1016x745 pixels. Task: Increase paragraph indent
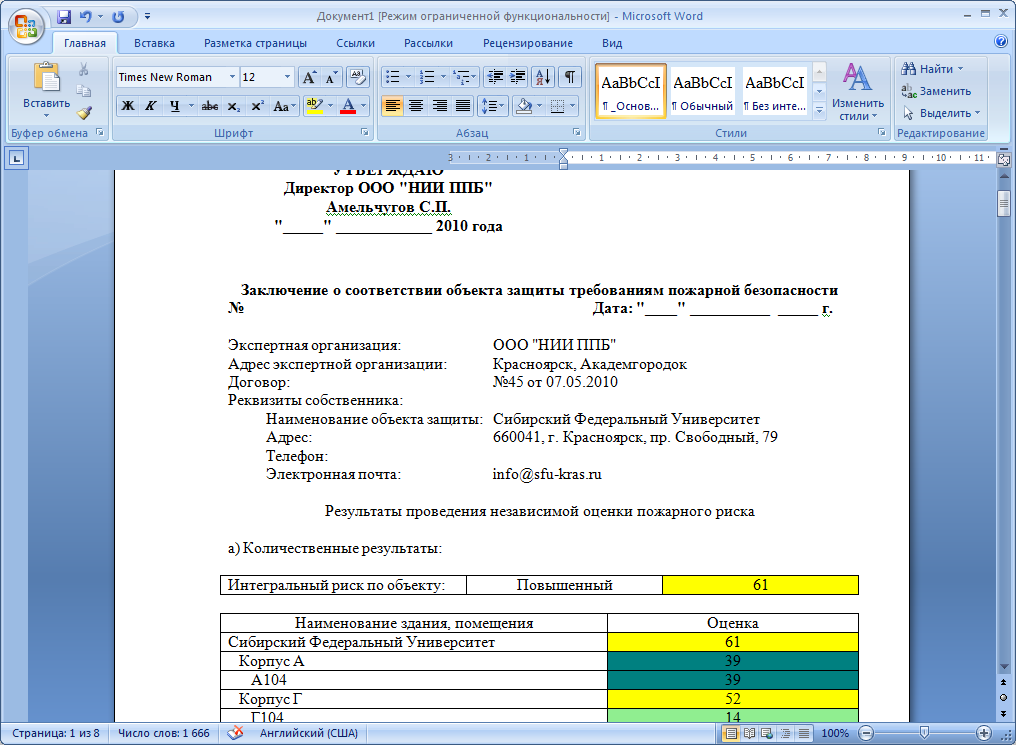(x=518, y=77)
